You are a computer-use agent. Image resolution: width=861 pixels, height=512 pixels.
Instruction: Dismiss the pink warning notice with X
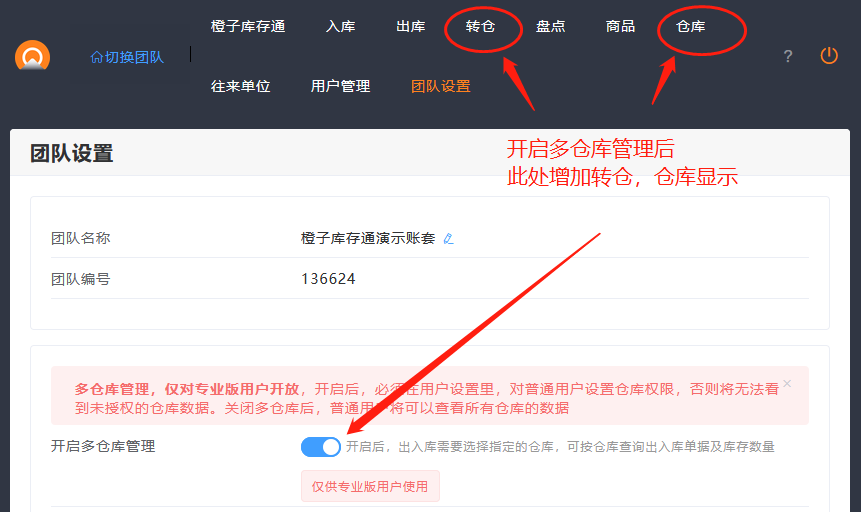pos(787,383)
